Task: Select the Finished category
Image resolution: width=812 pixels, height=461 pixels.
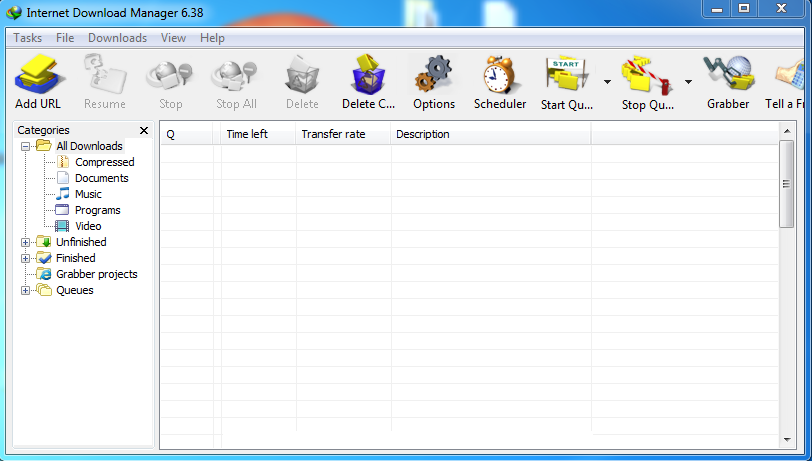Action: [x=76, y=258]
